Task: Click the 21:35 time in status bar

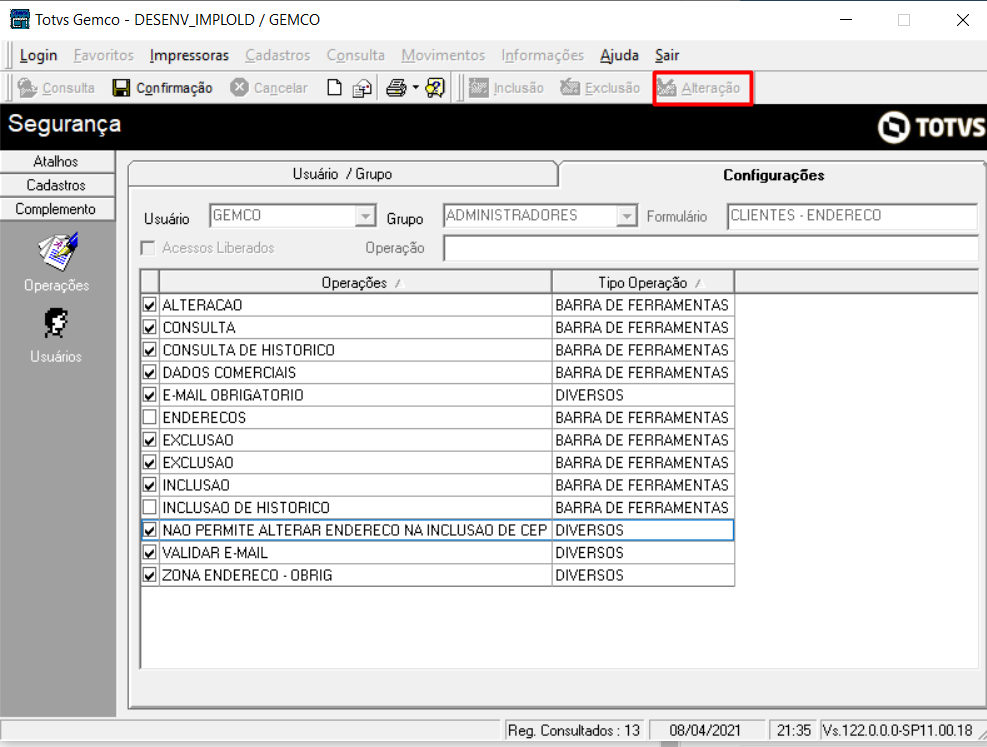Action: (x=794, y=731)
